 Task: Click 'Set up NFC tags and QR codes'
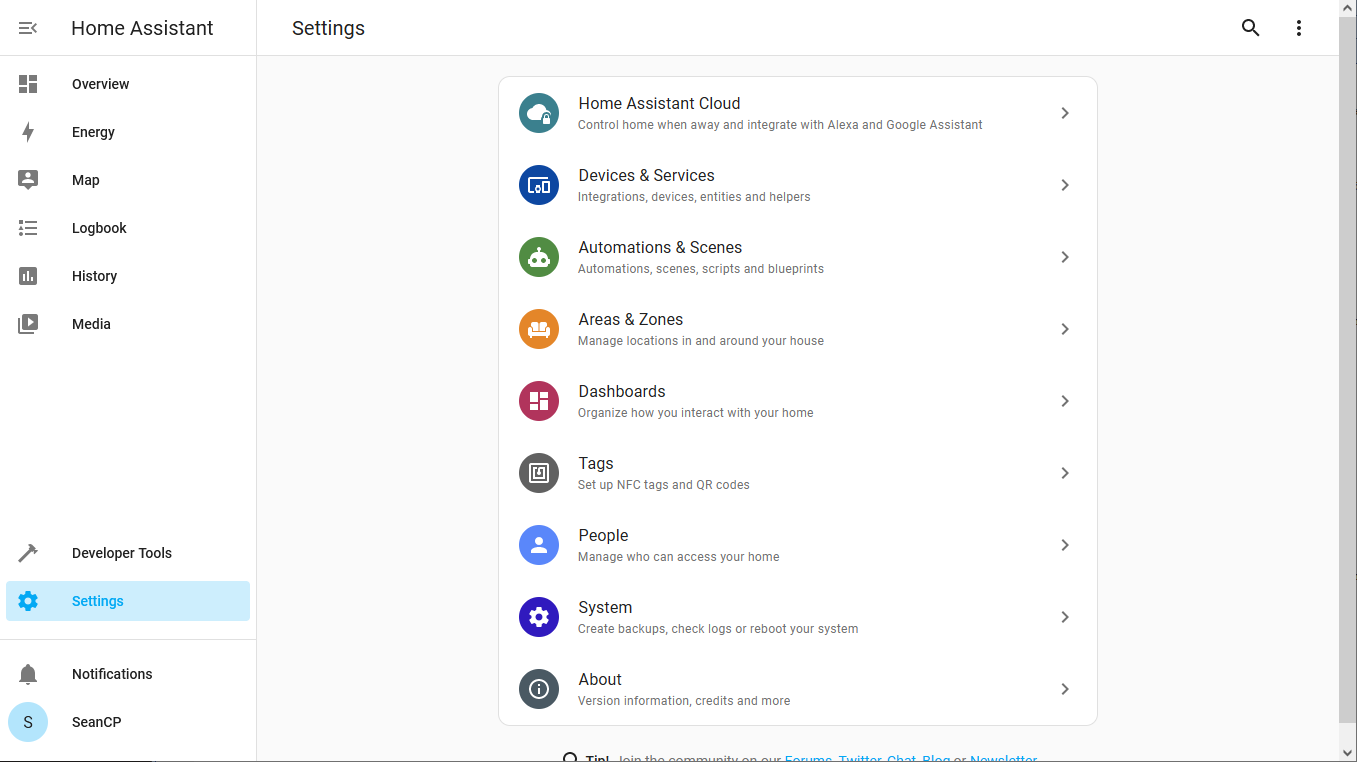tap(664, 485)
